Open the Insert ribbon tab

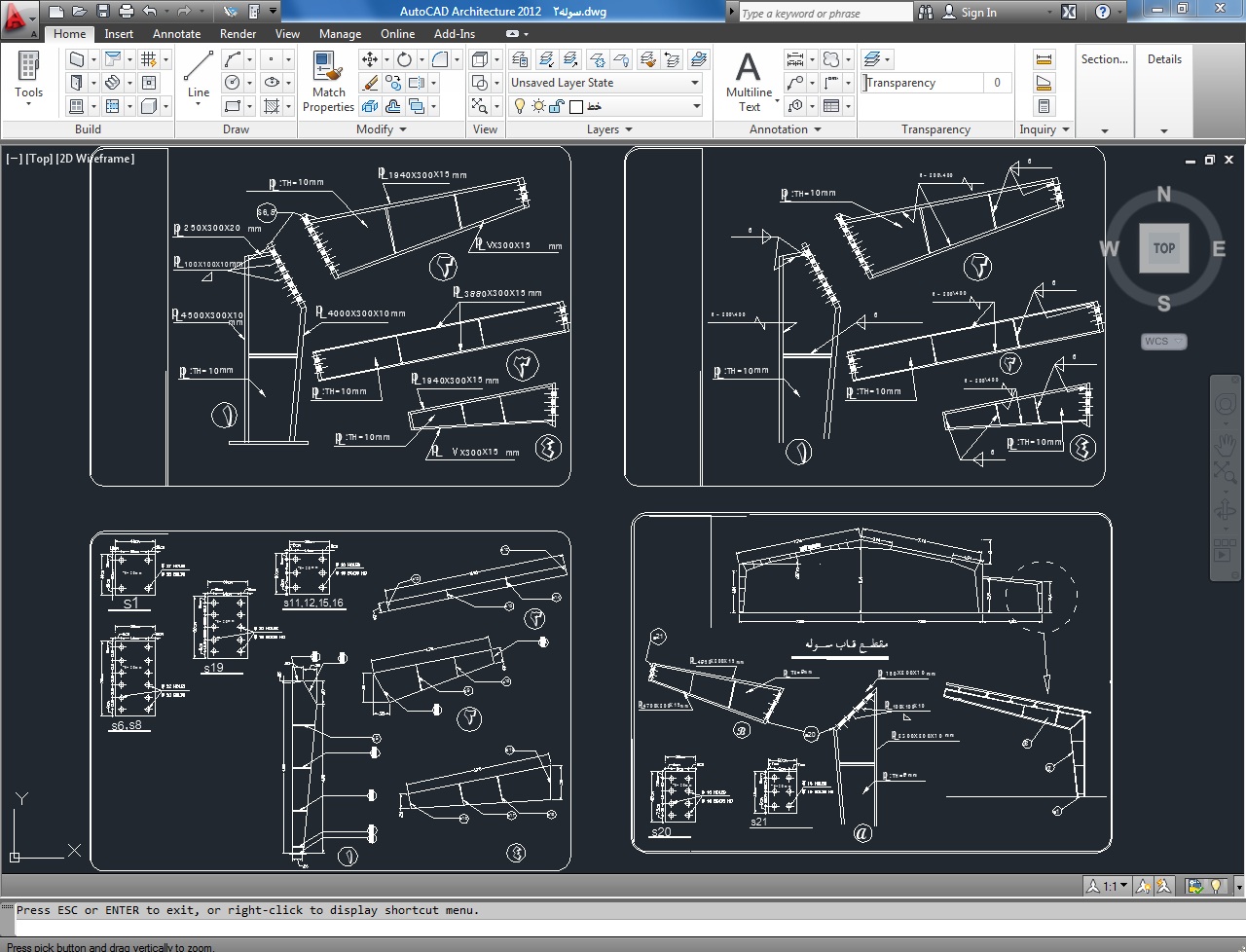tap(119, 34)
